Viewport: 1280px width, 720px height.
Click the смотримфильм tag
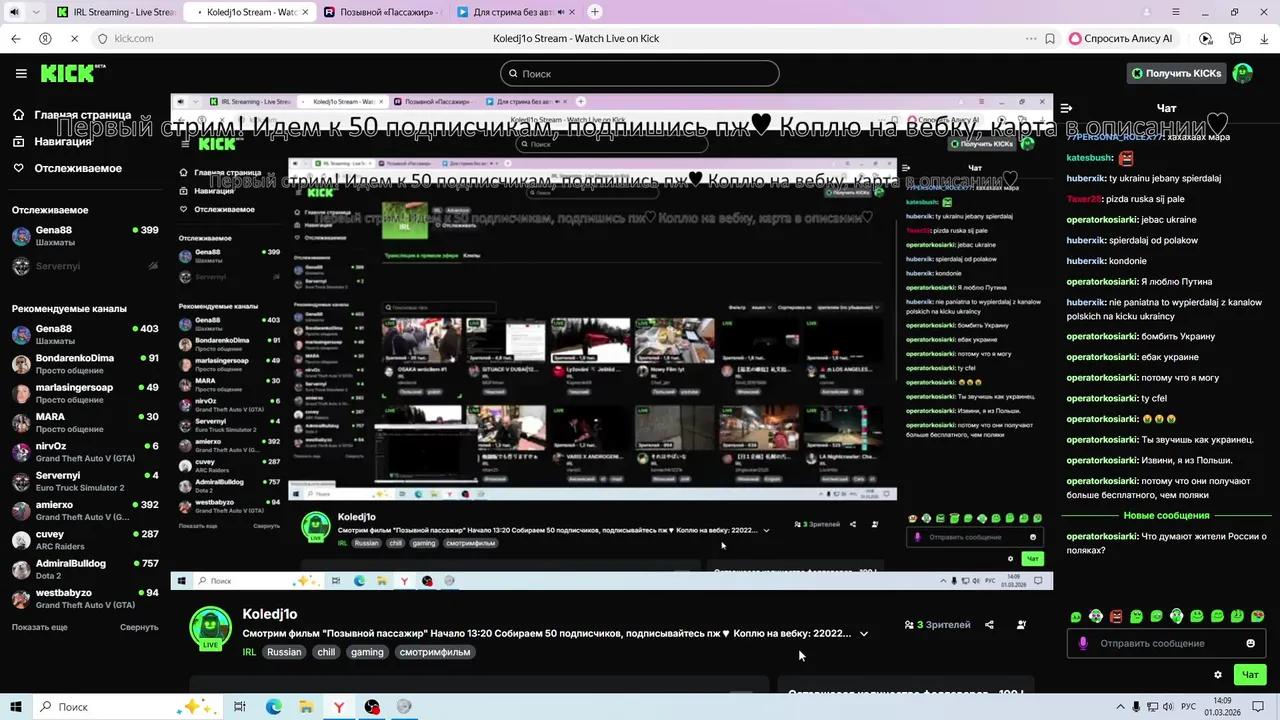[x=435, y=652]
